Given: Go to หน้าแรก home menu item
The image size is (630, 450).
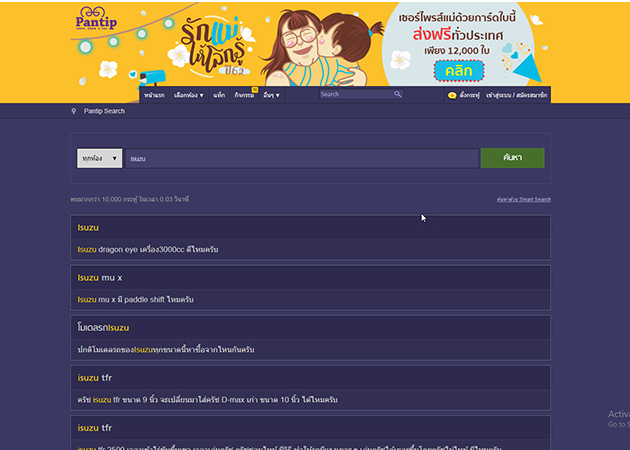Looking at the screenshot, I should [x=154, y=95].
